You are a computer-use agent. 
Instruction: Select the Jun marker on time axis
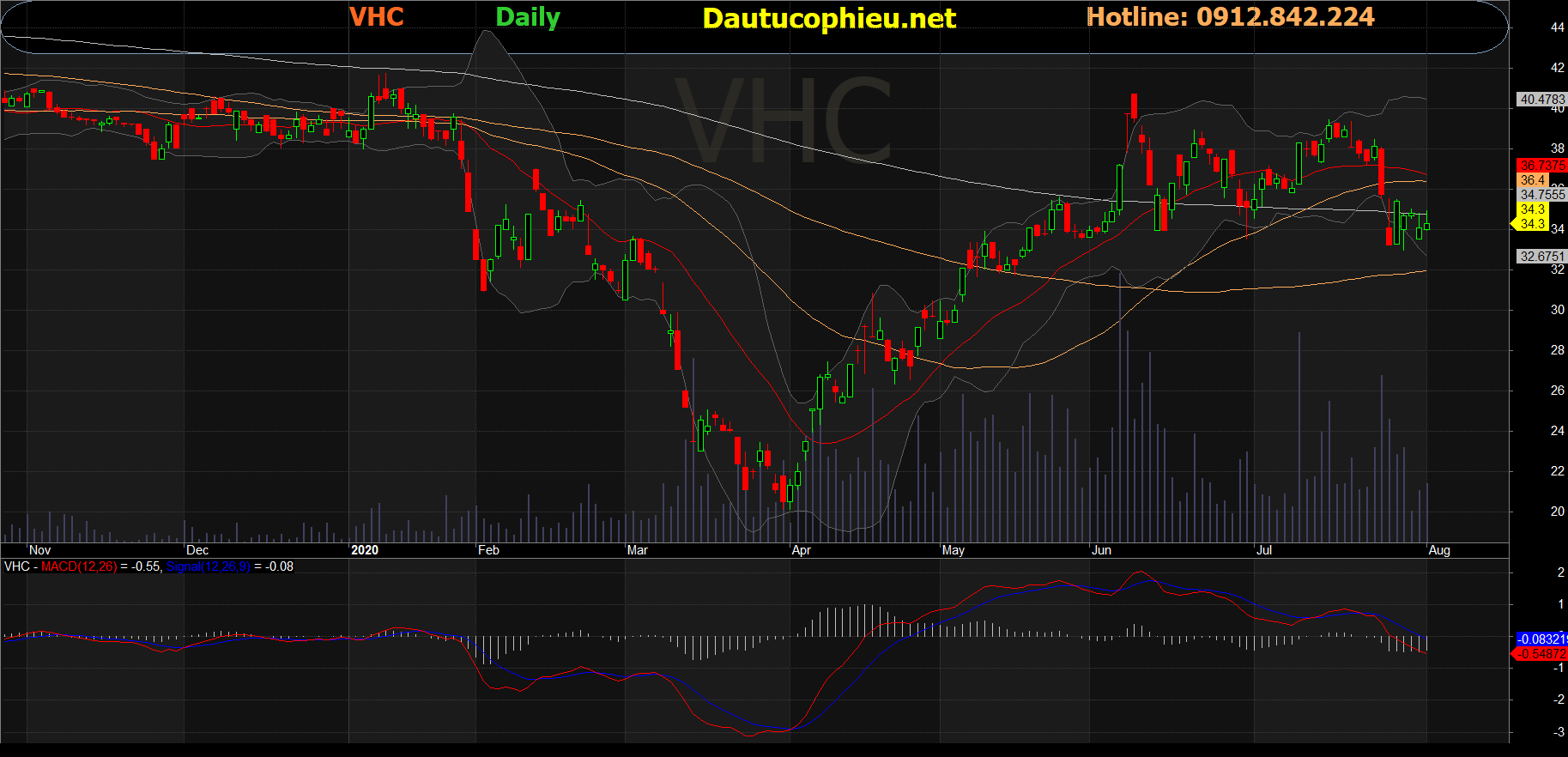1101,550
